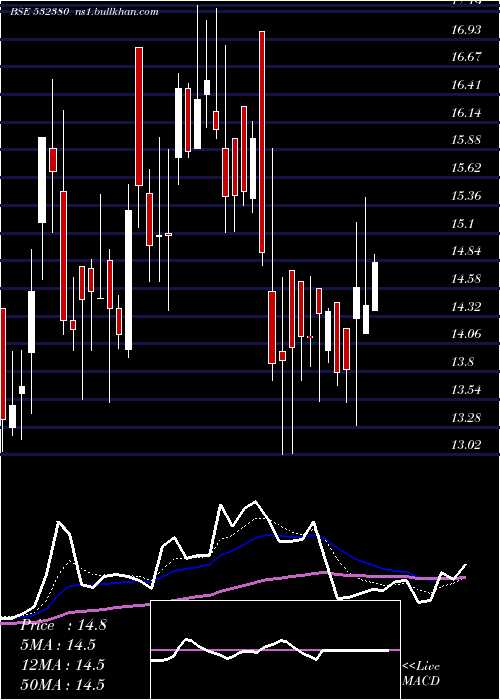Select the 14.84 price axis label
The image size is (500, 700).
tap(466, 251)
